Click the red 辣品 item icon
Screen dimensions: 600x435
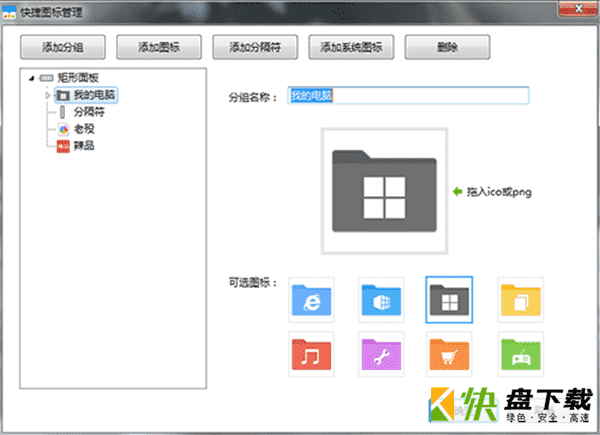click(63, 146)
